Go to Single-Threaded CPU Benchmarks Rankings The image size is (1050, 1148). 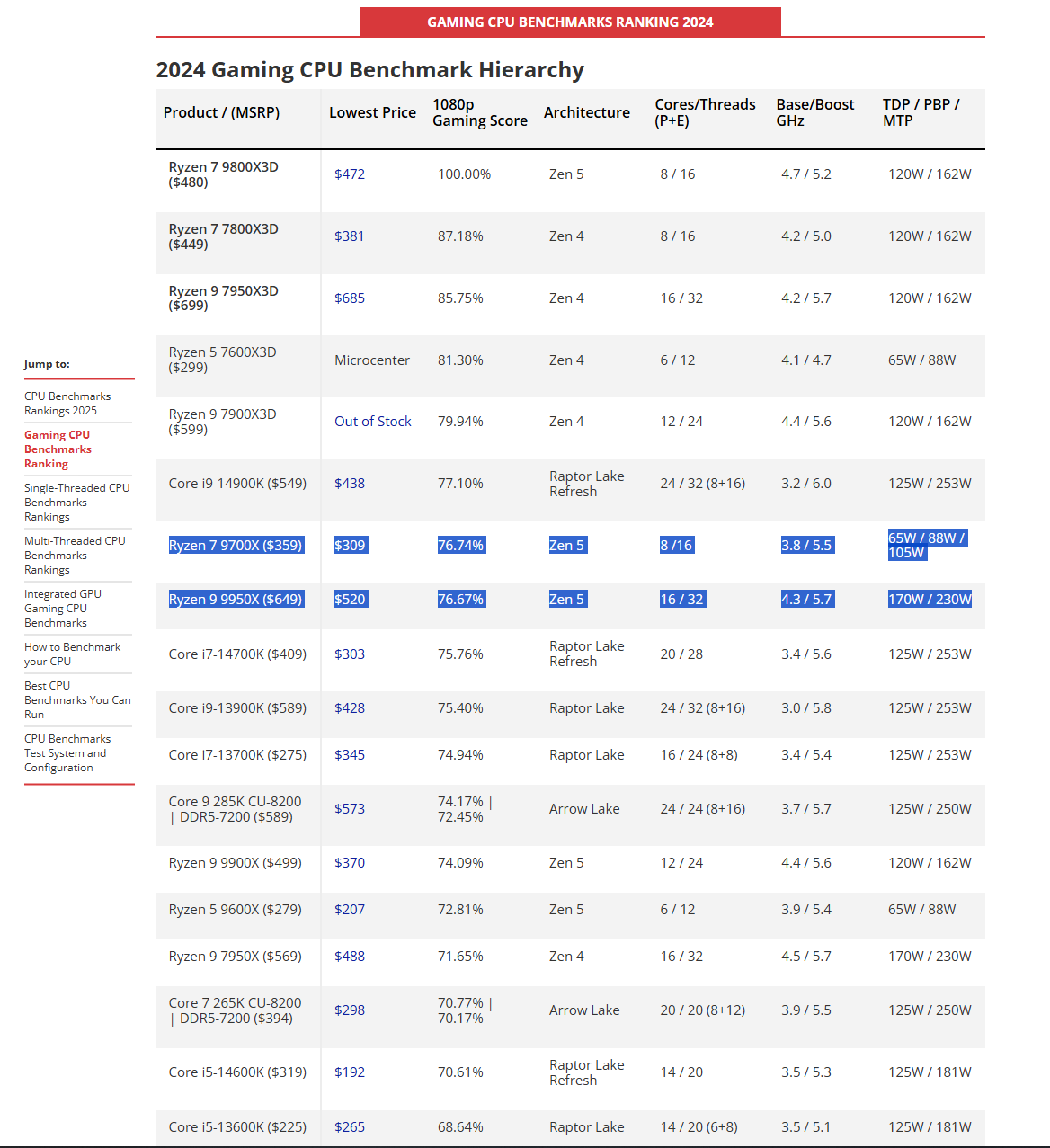point(77,503)
